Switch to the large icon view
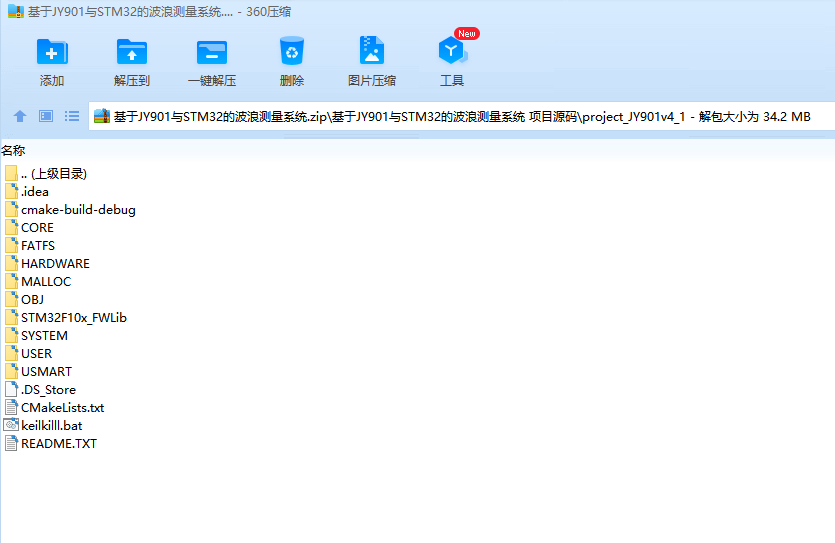Viewport: 835px width, 543px height. click(x=46, y=116)
